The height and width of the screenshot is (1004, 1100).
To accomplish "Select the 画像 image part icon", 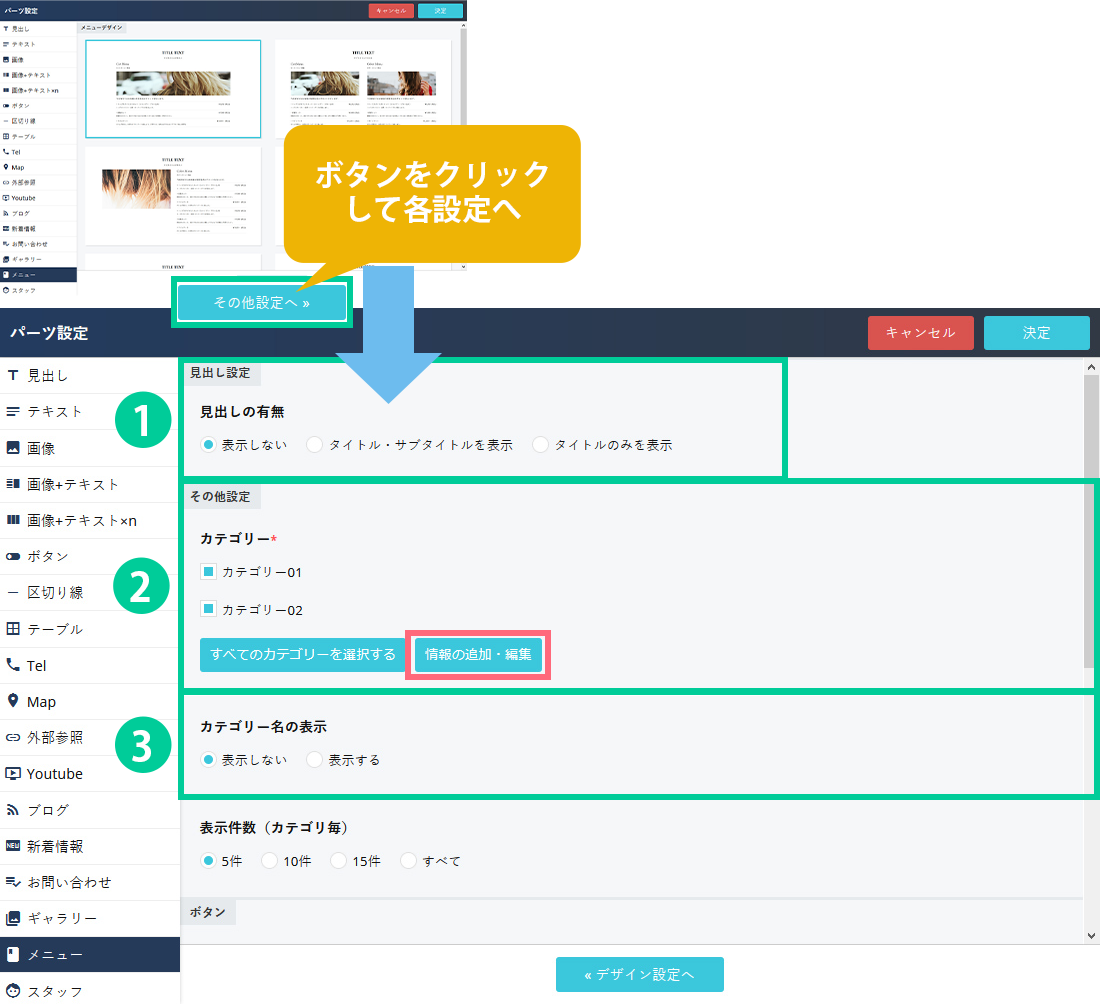I will pyautogui.click(x=13, y=448).
